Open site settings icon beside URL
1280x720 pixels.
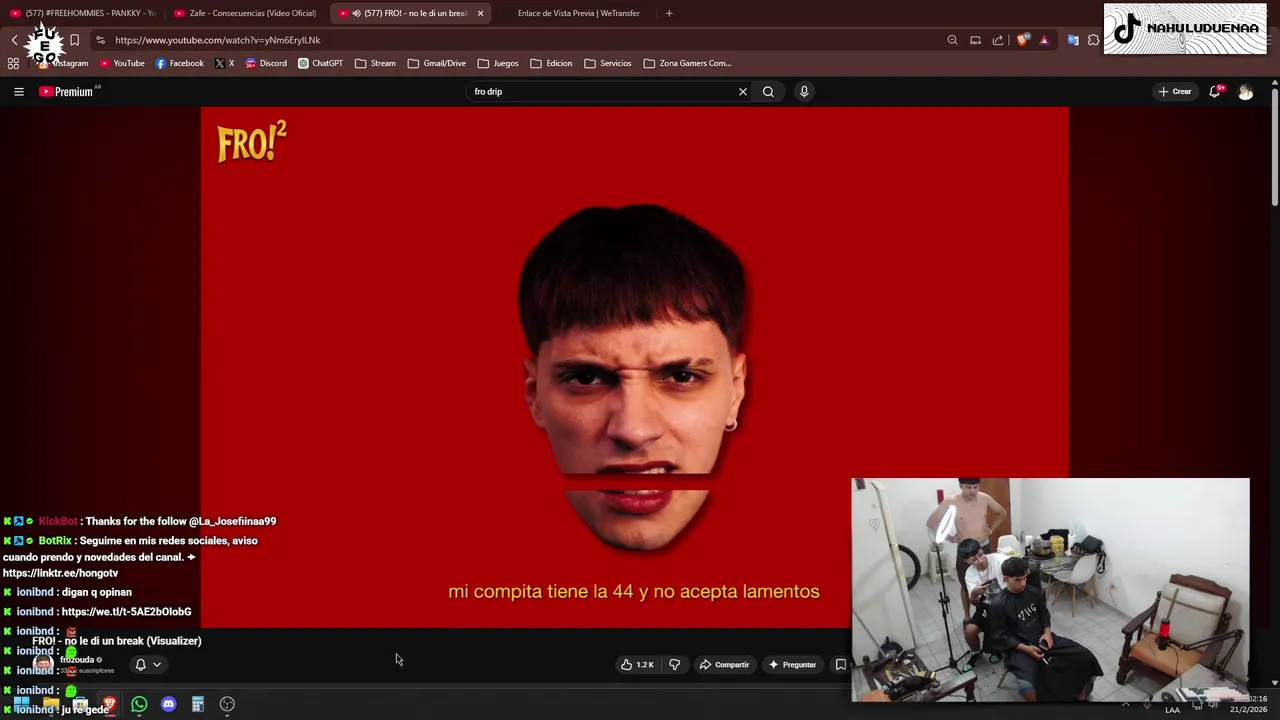100,40
